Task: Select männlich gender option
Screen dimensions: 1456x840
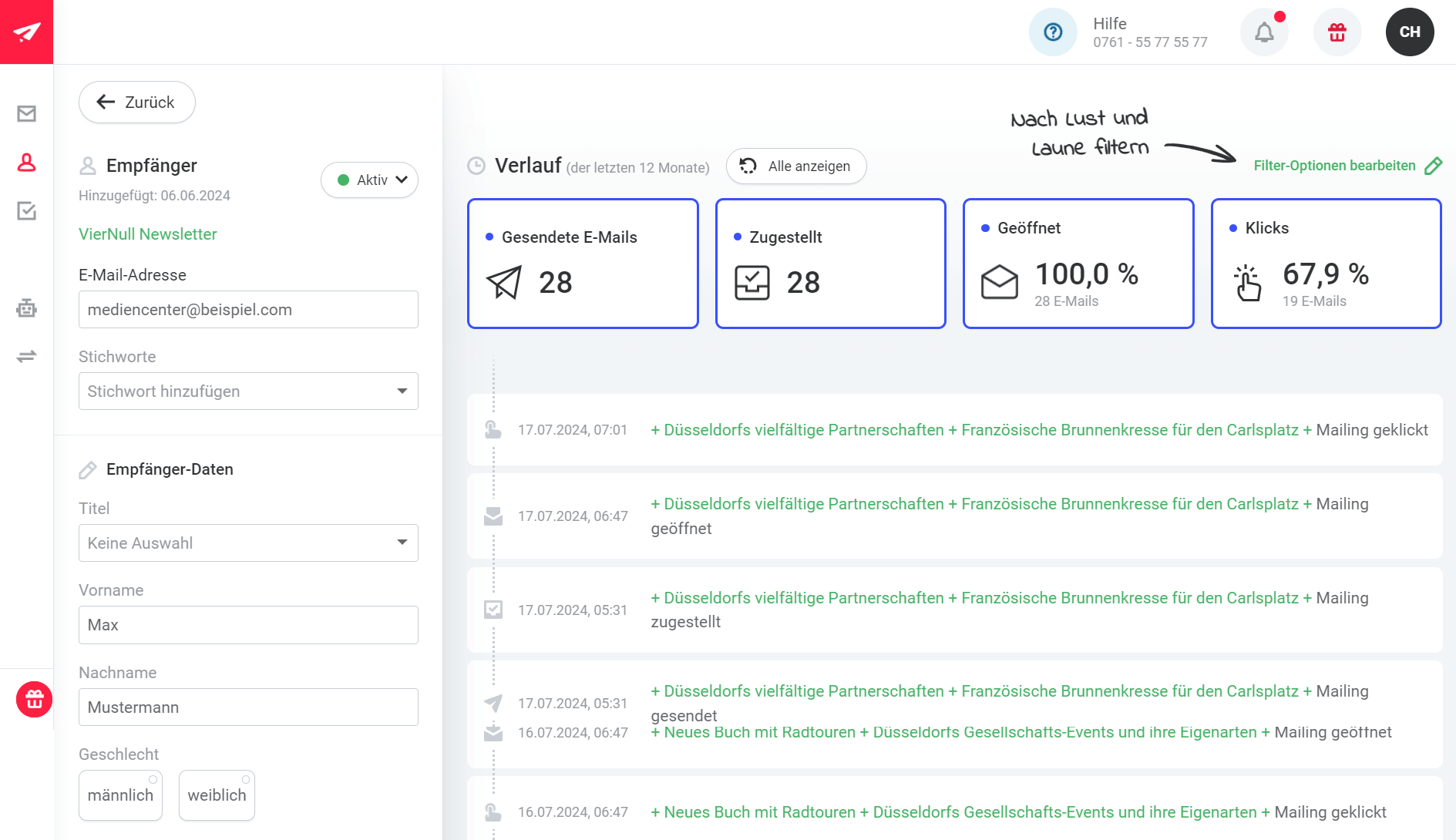Action: 120,795
